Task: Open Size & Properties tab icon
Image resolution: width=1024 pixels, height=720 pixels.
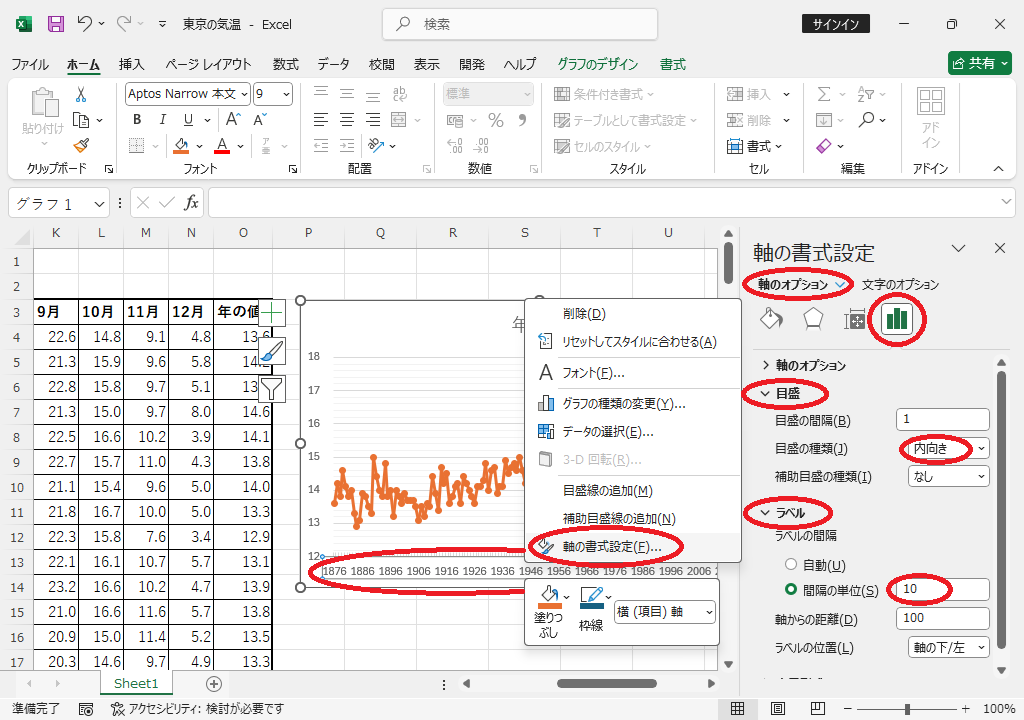Action: pyautogui.click(x=854, y=319)
